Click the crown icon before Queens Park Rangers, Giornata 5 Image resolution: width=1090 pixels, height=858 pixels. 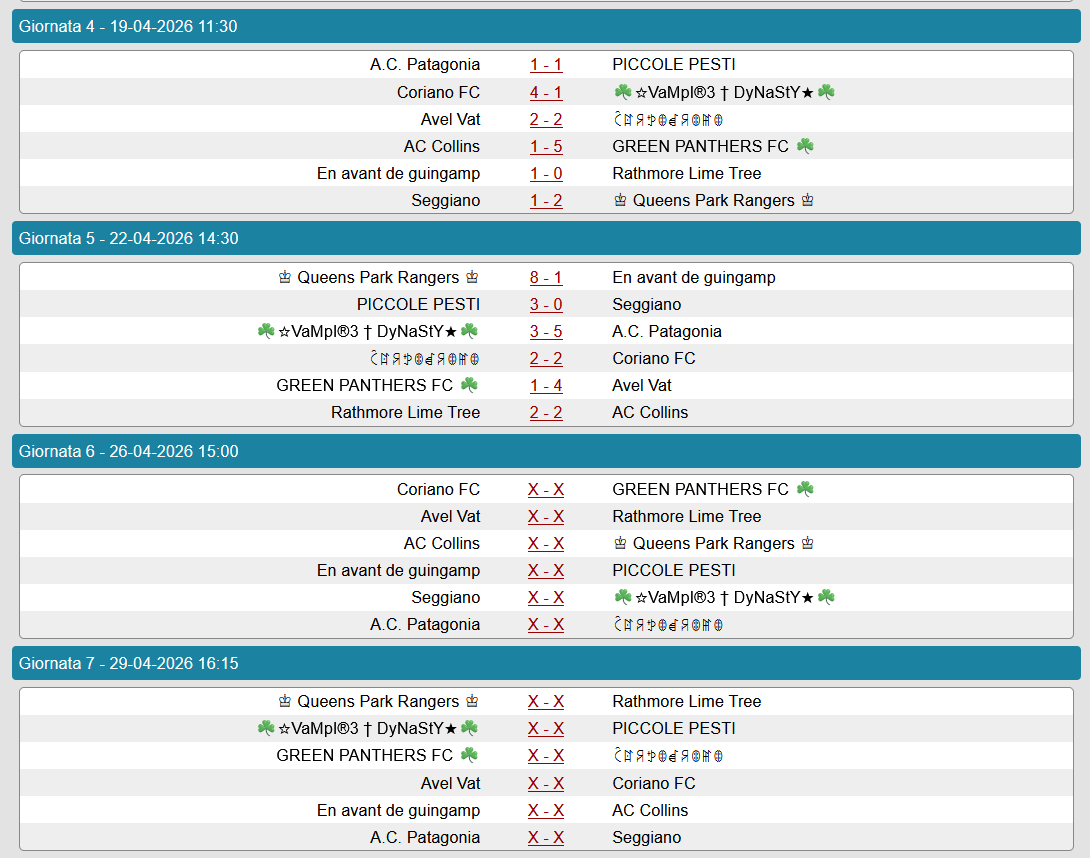pos(285,277)
